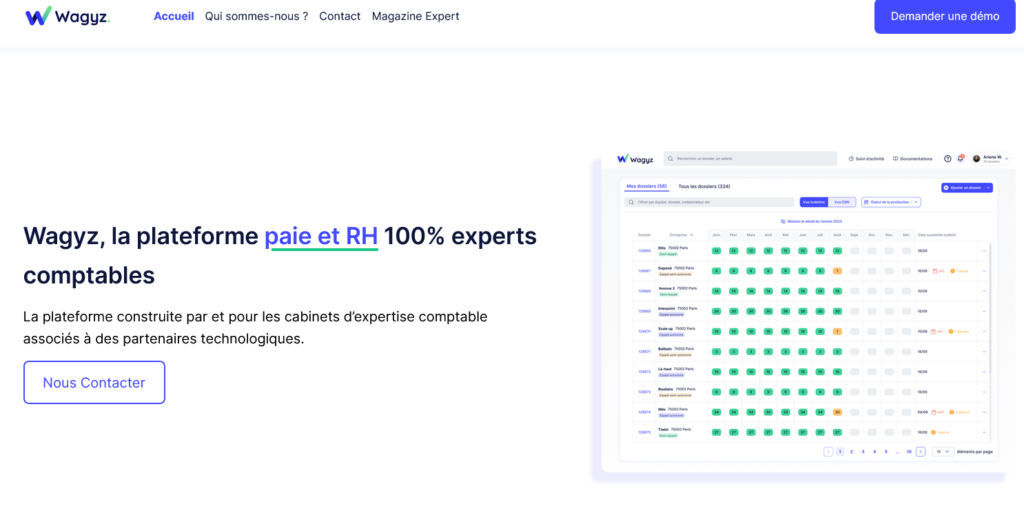Select the 'Vue bulletins' toggle
The image size is (1024, 531).
click(x=814, y=202)
